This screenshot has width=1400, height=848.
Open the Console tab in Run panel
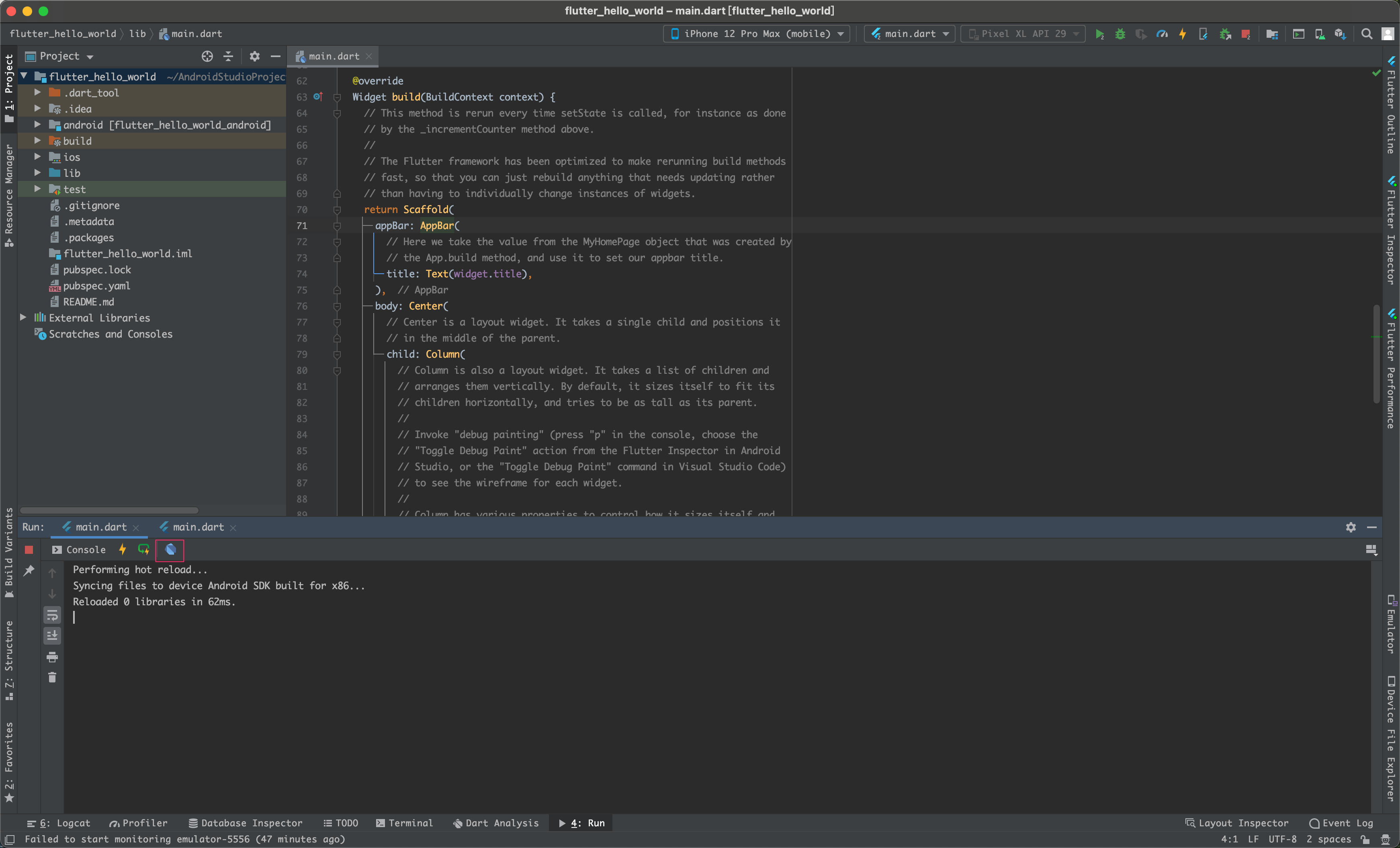(x=79, y=550)
